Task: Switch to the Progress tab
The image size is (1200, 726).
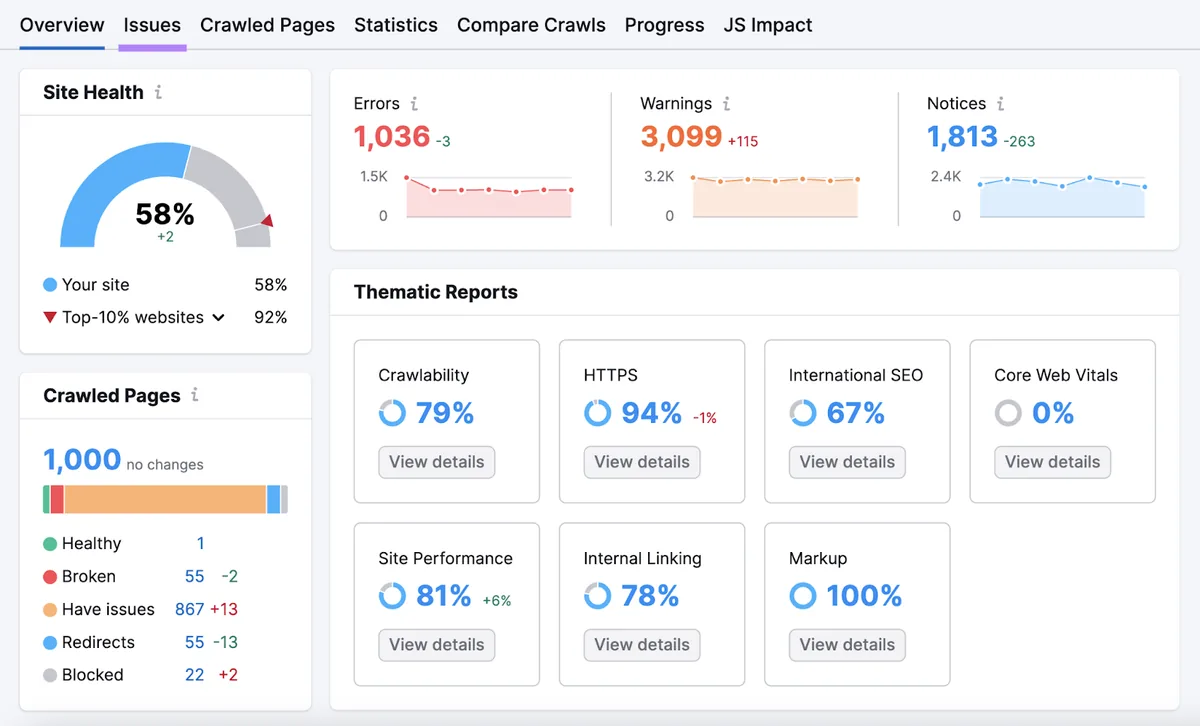Action: (x=664, y=25)
